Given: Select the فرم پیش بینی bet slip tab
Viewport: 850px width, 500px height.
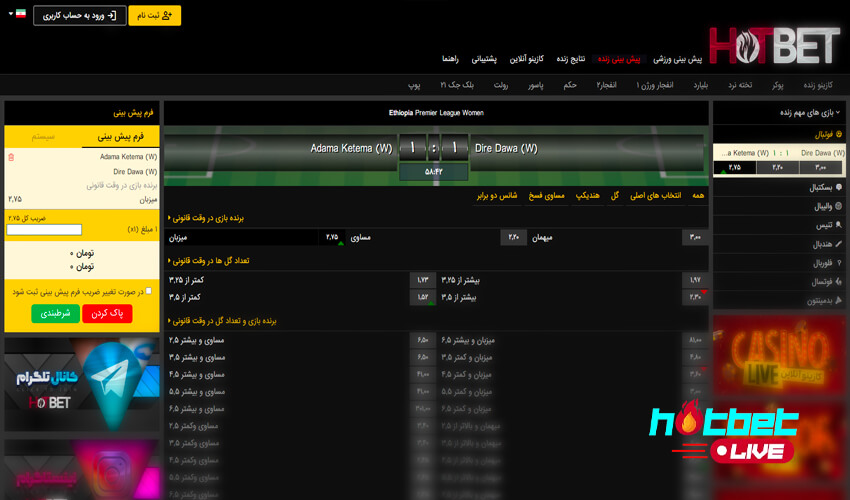Looking at the screenshot, I should [120, 136].
